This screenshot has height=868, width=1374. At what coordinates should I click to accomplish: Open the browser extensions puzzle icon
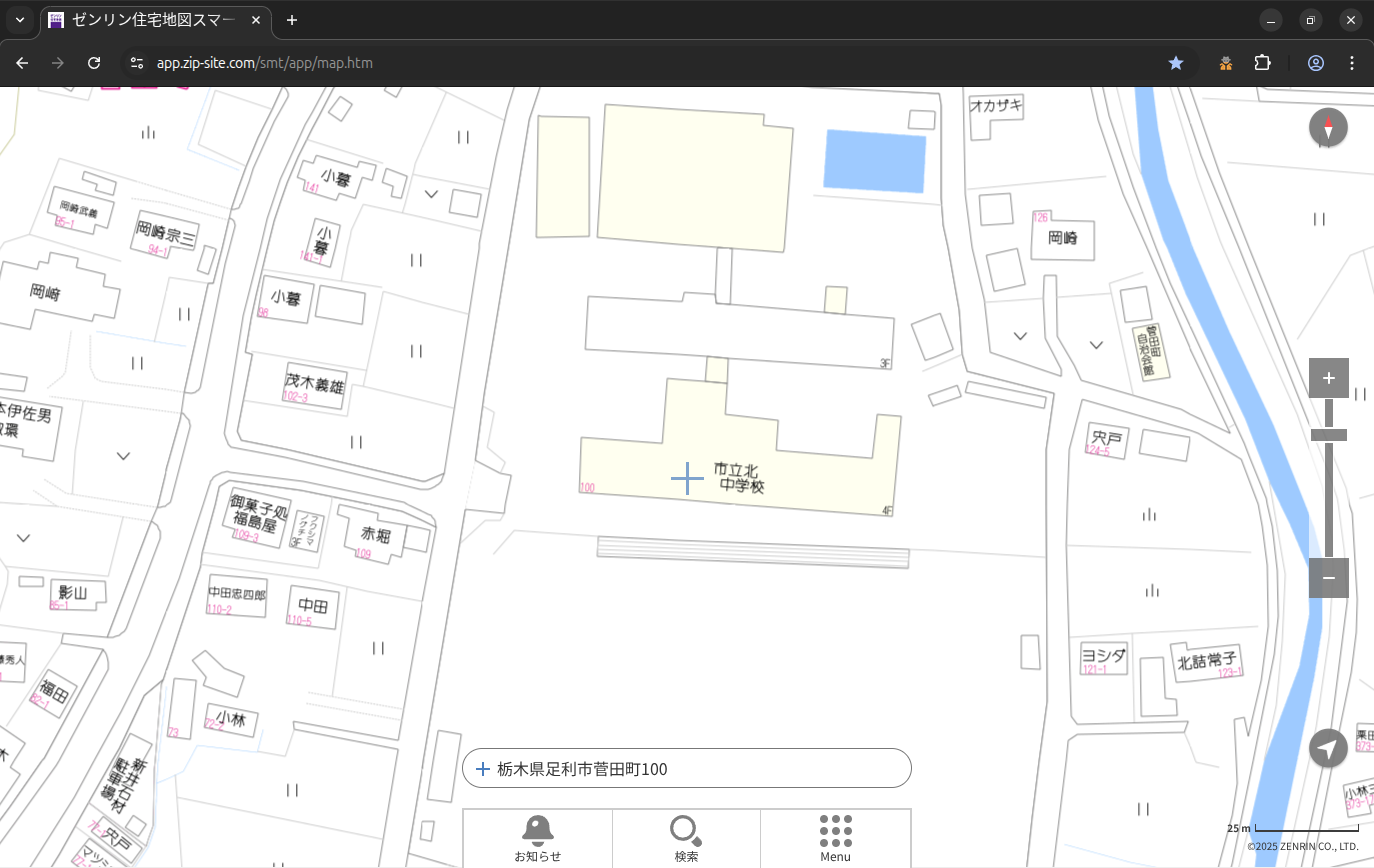[1262, 63]
